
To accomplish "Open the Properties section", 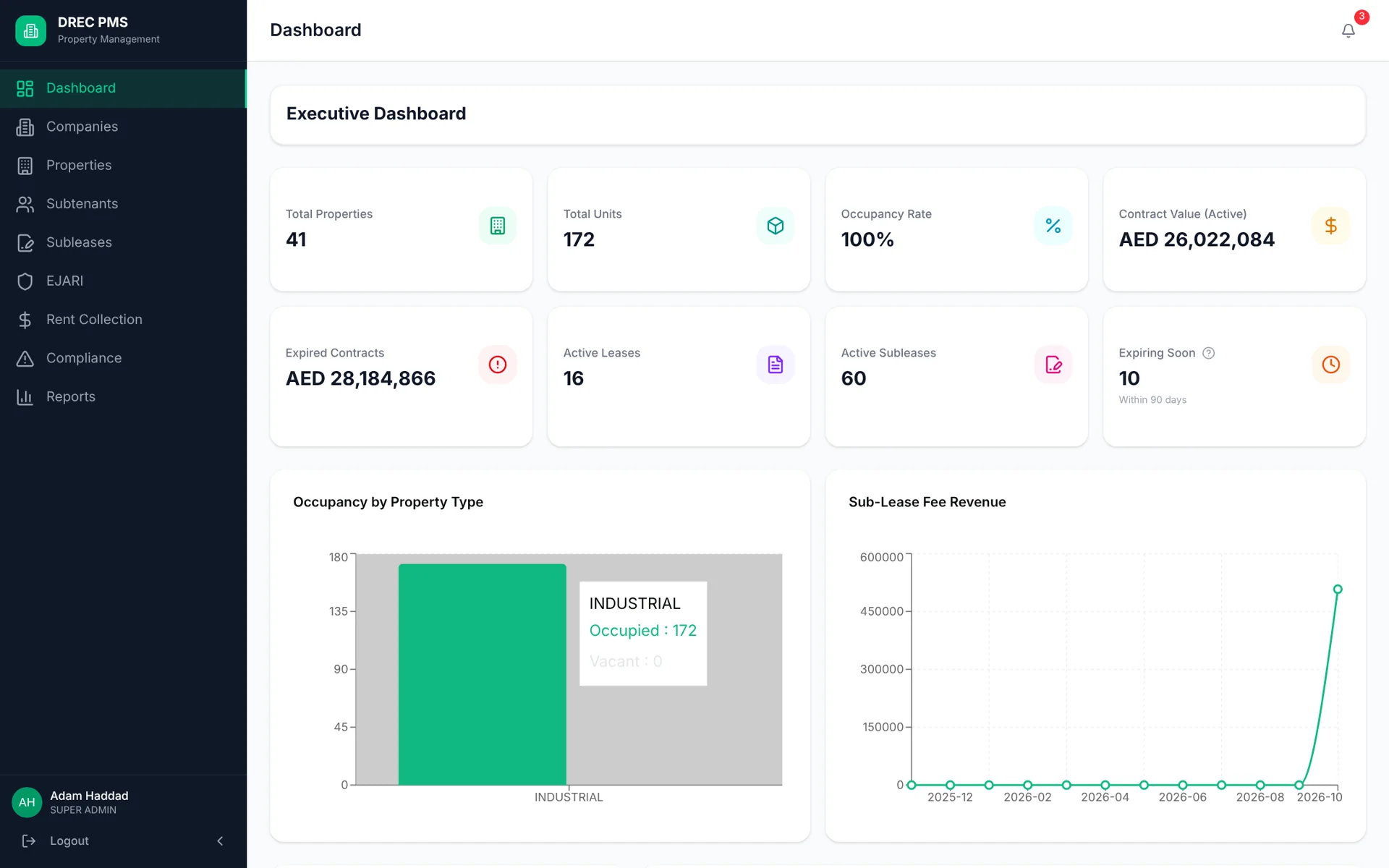I will [123, 165].
